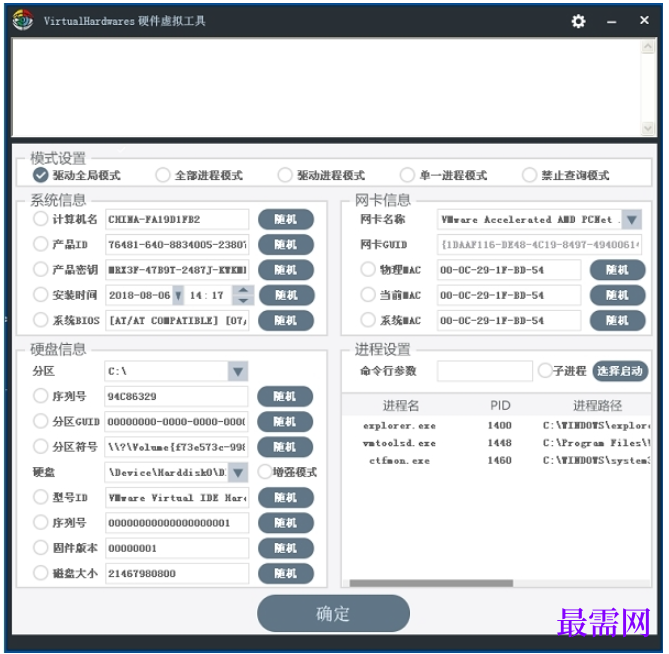
Task: Randomize the 产品密钥 value
Action: click(285, 270)
